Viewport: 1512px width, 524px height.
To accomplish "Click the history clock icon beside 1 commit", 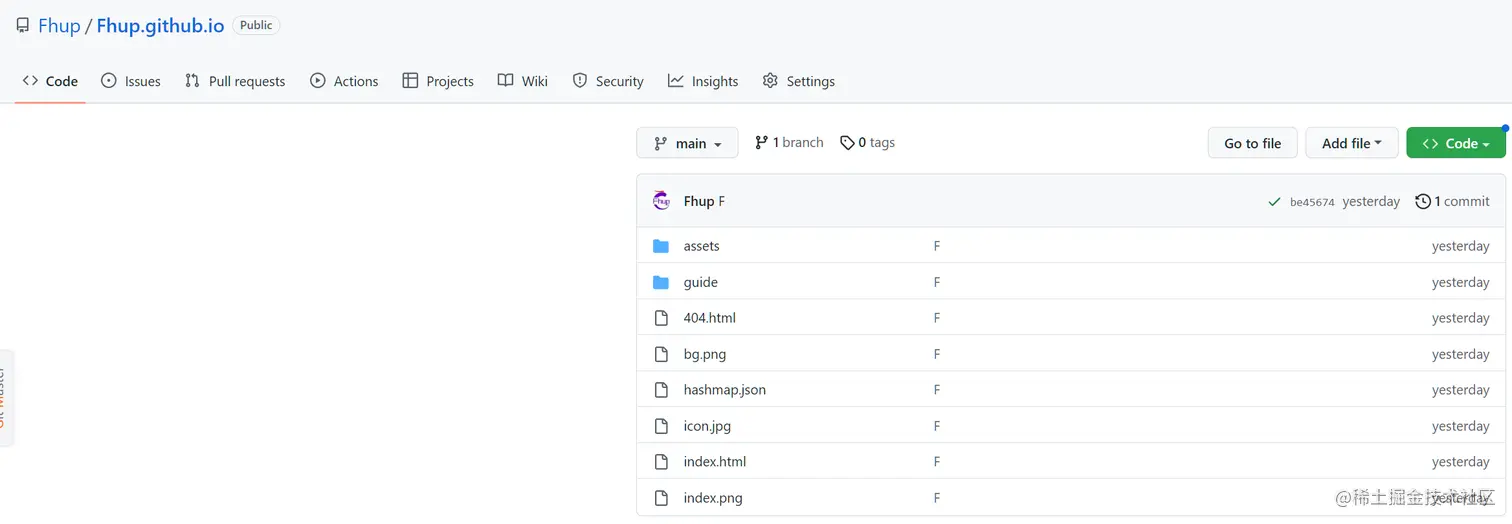I will [1423, 201].
